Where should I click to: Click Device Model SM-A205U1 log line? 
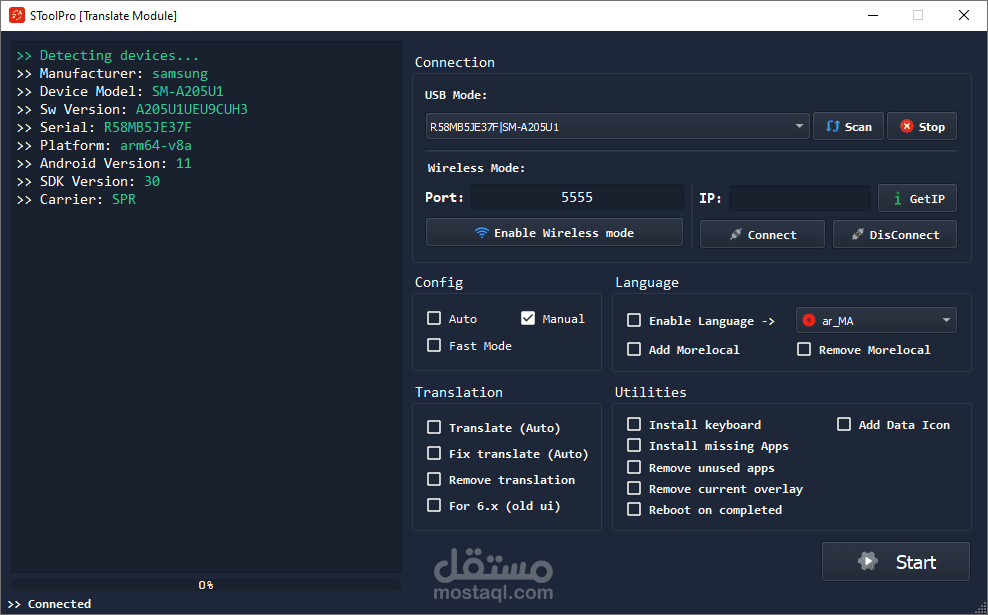(x=120, y=91)
